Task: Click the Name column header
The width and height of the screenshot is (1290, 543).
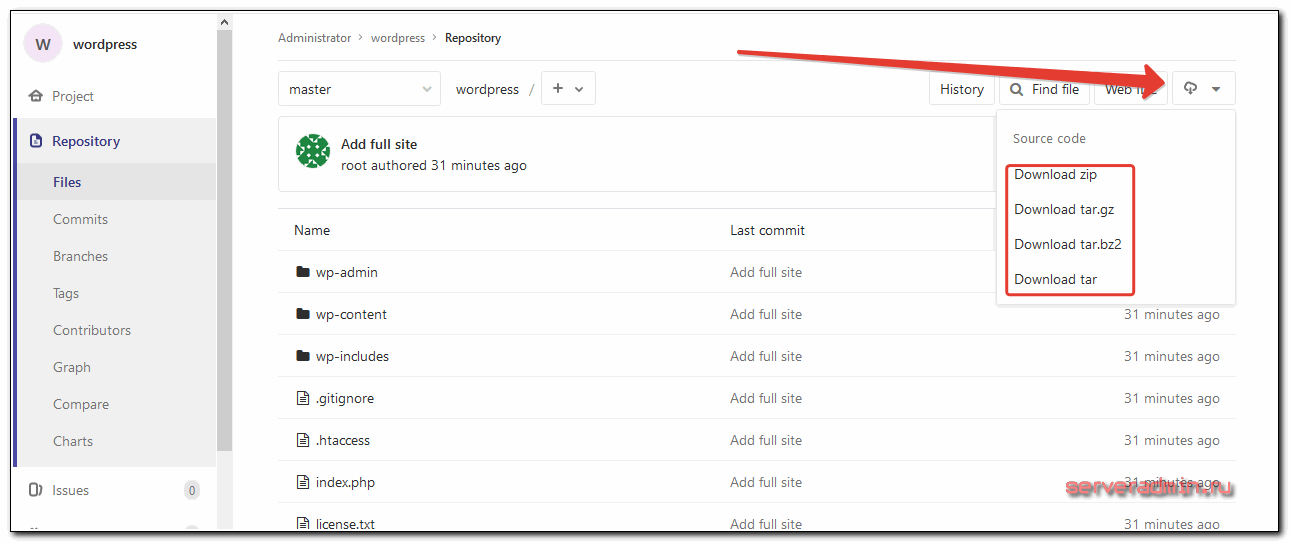Action: 312,230
